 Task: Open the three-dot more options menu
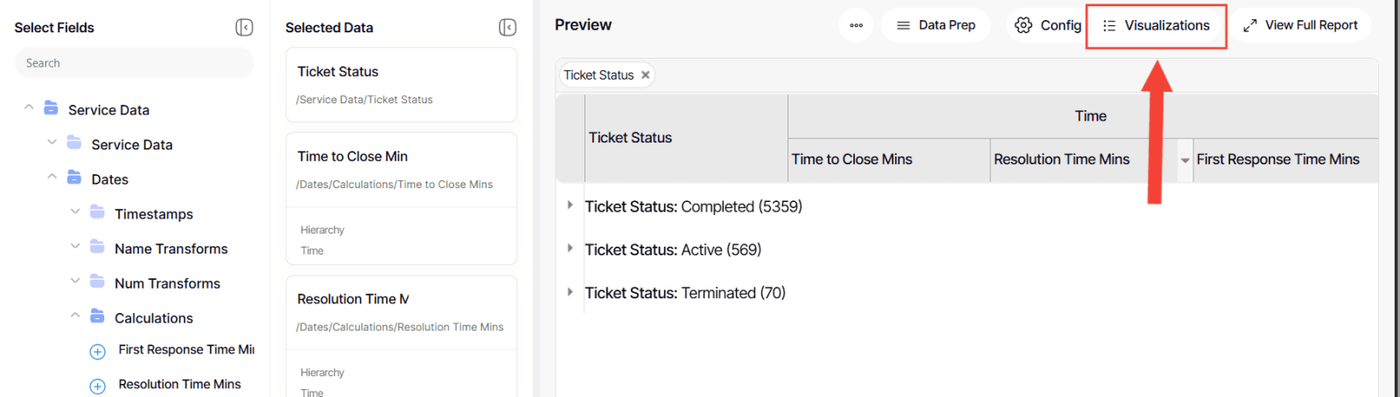tap(856, 25)
